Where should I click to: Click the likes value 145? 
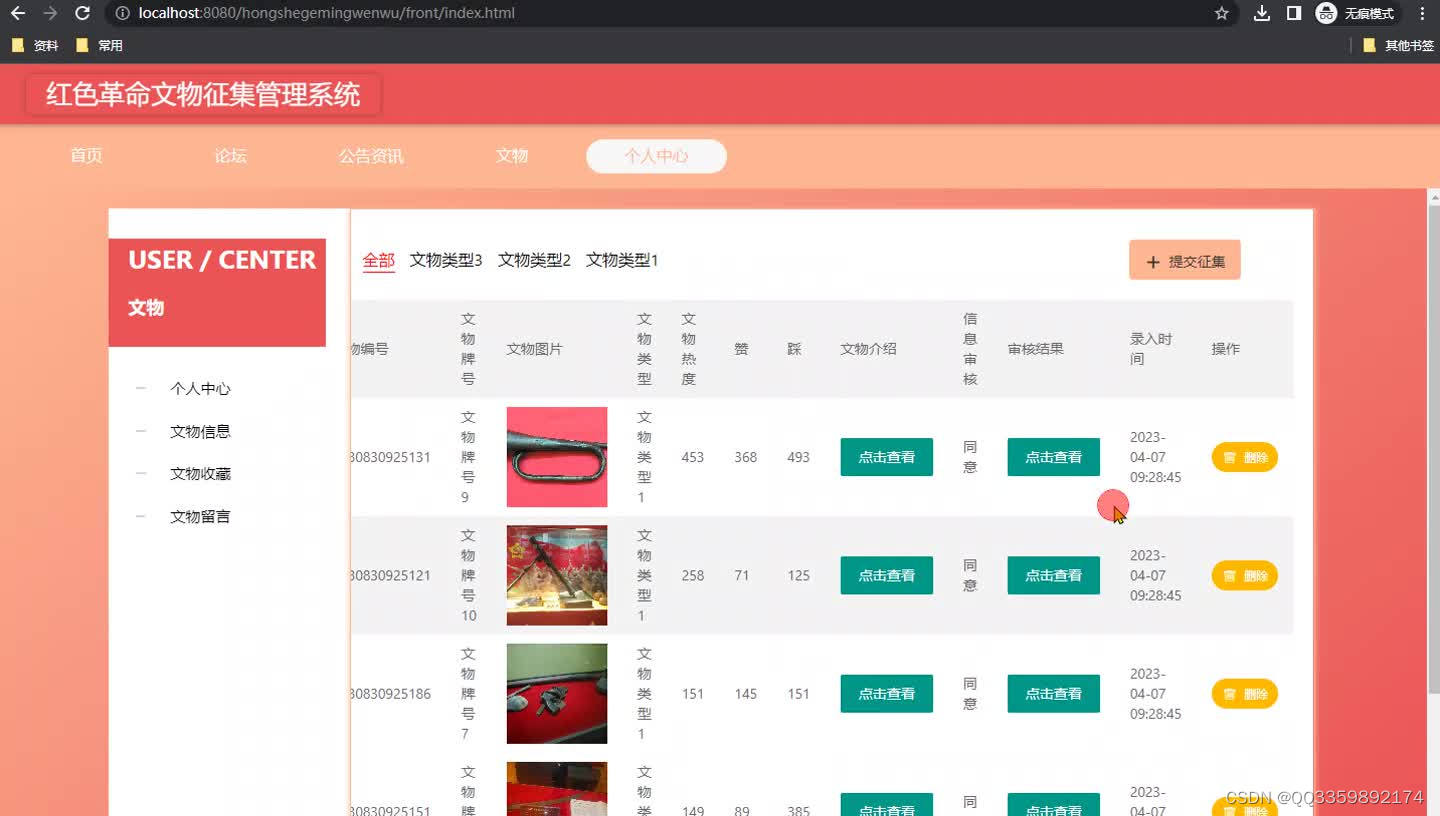point(746,693)
